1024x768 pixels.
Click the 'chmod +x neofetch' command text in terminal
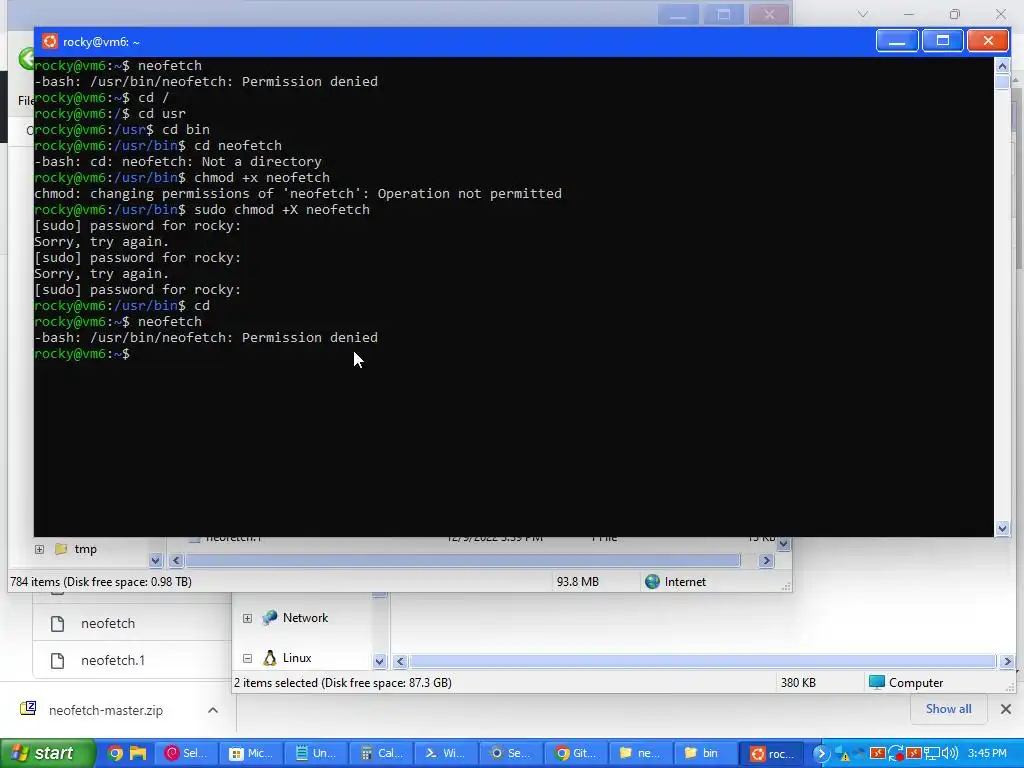[x=262, y=178]
